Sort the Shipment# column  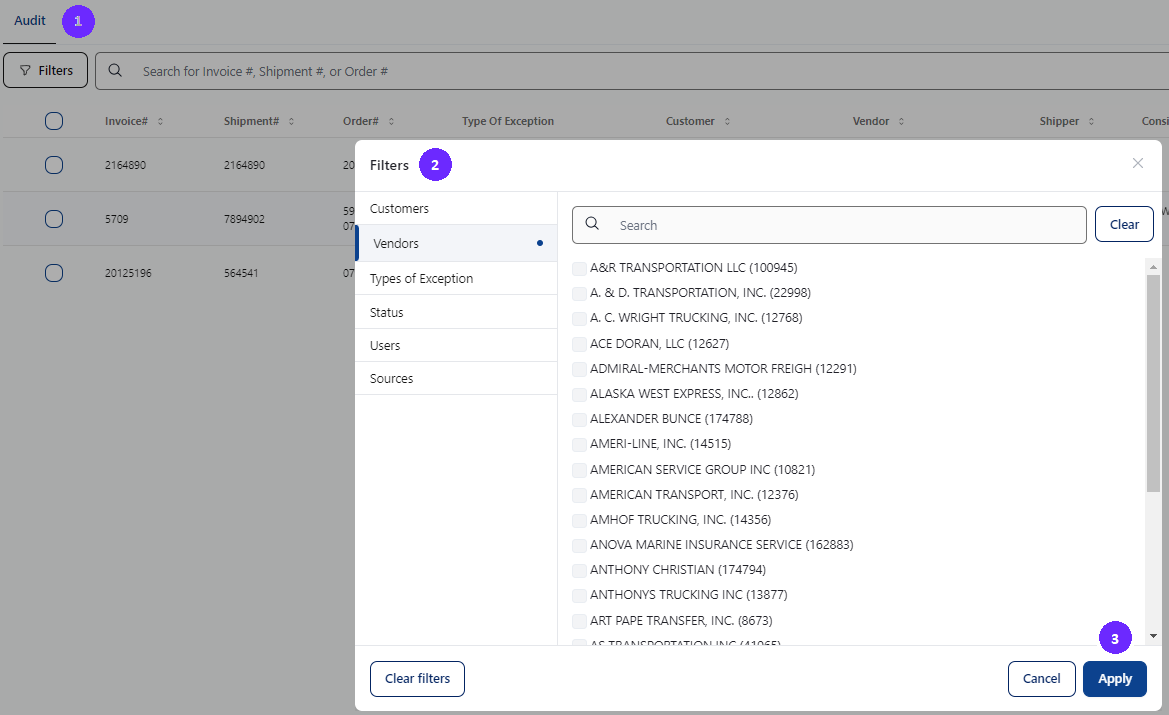coord(290,120)
